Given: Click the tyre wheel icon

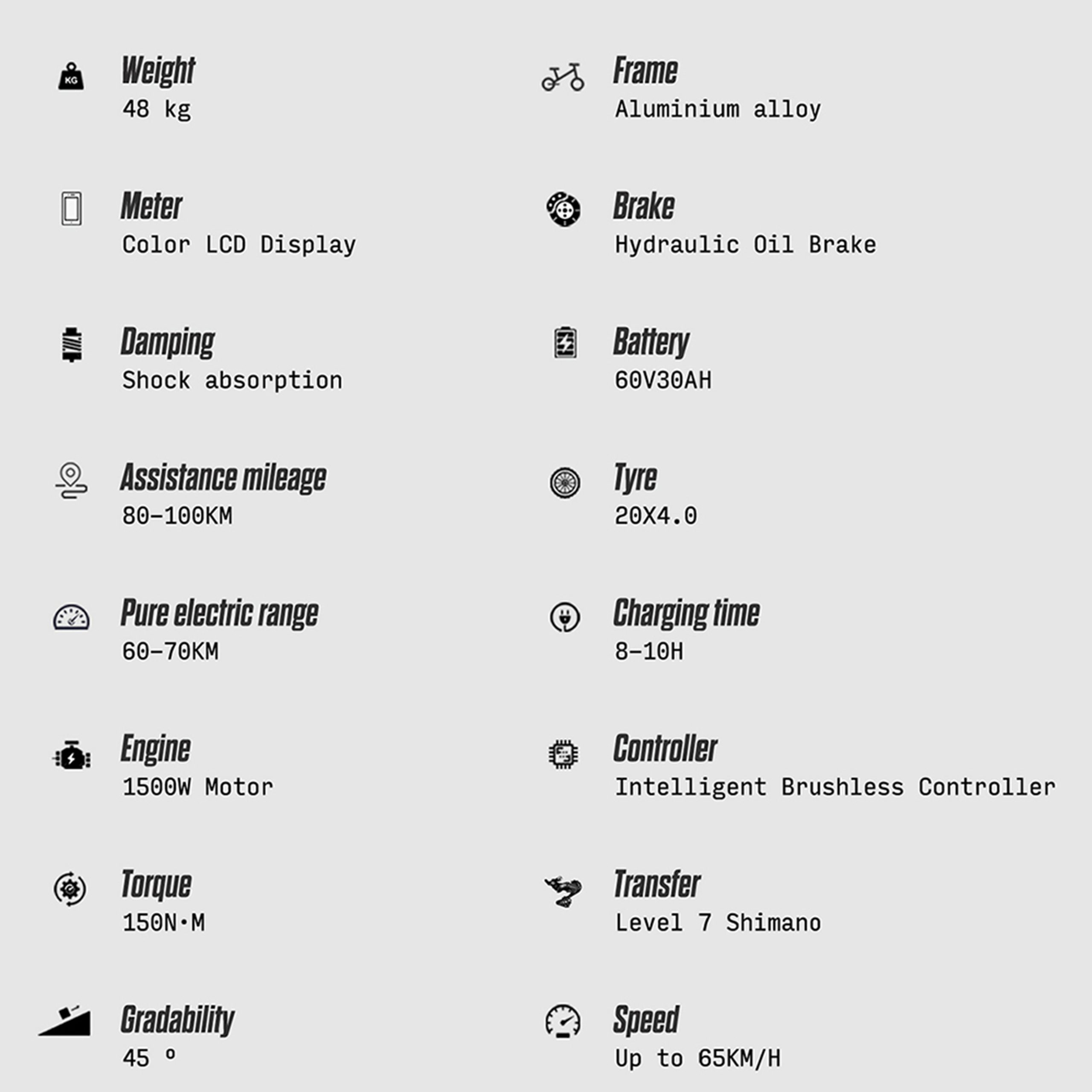Looking at the screenshot, I should point(565,483).
